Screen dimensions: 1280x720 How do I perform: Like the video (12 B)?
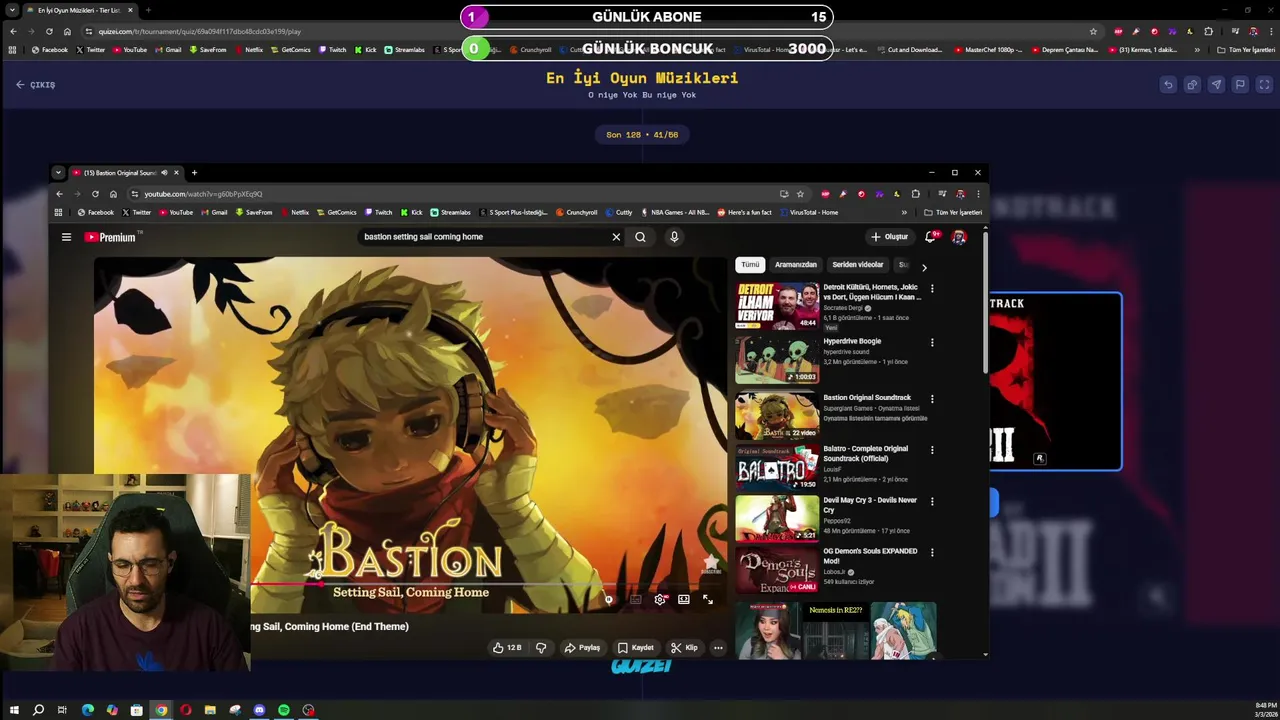click(508, 648)
